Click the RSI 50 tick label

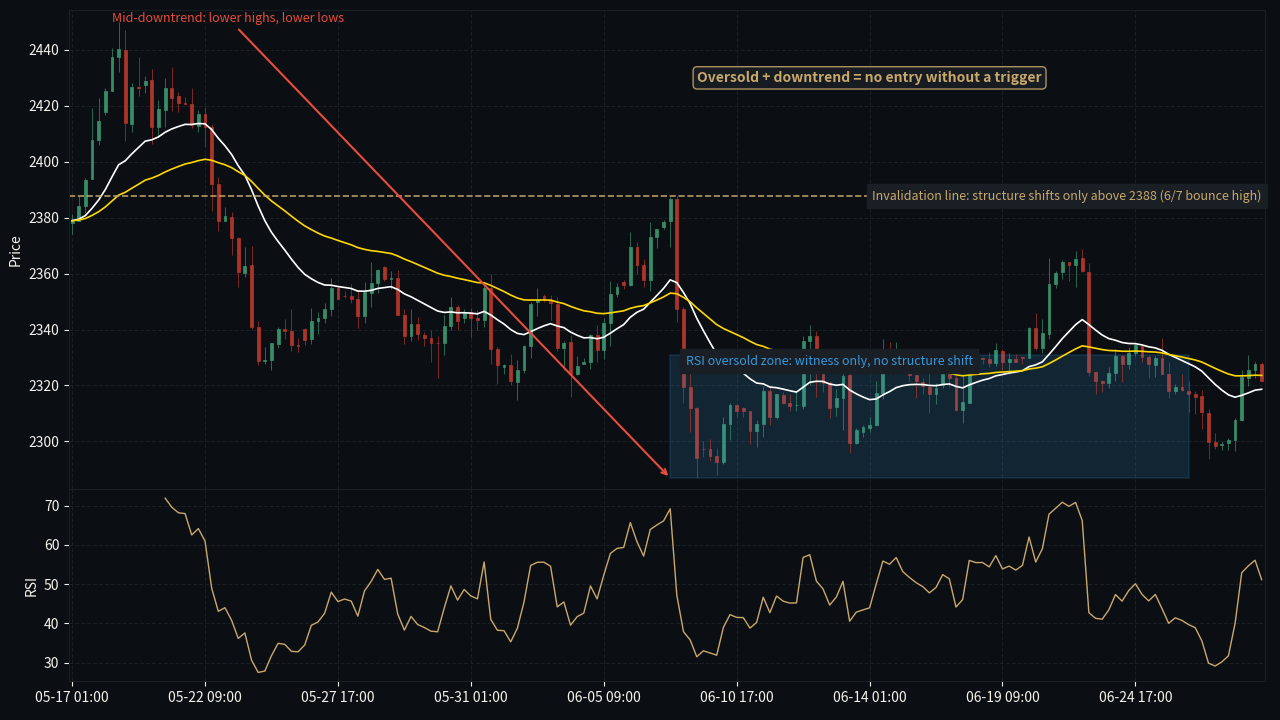point(53,585)
